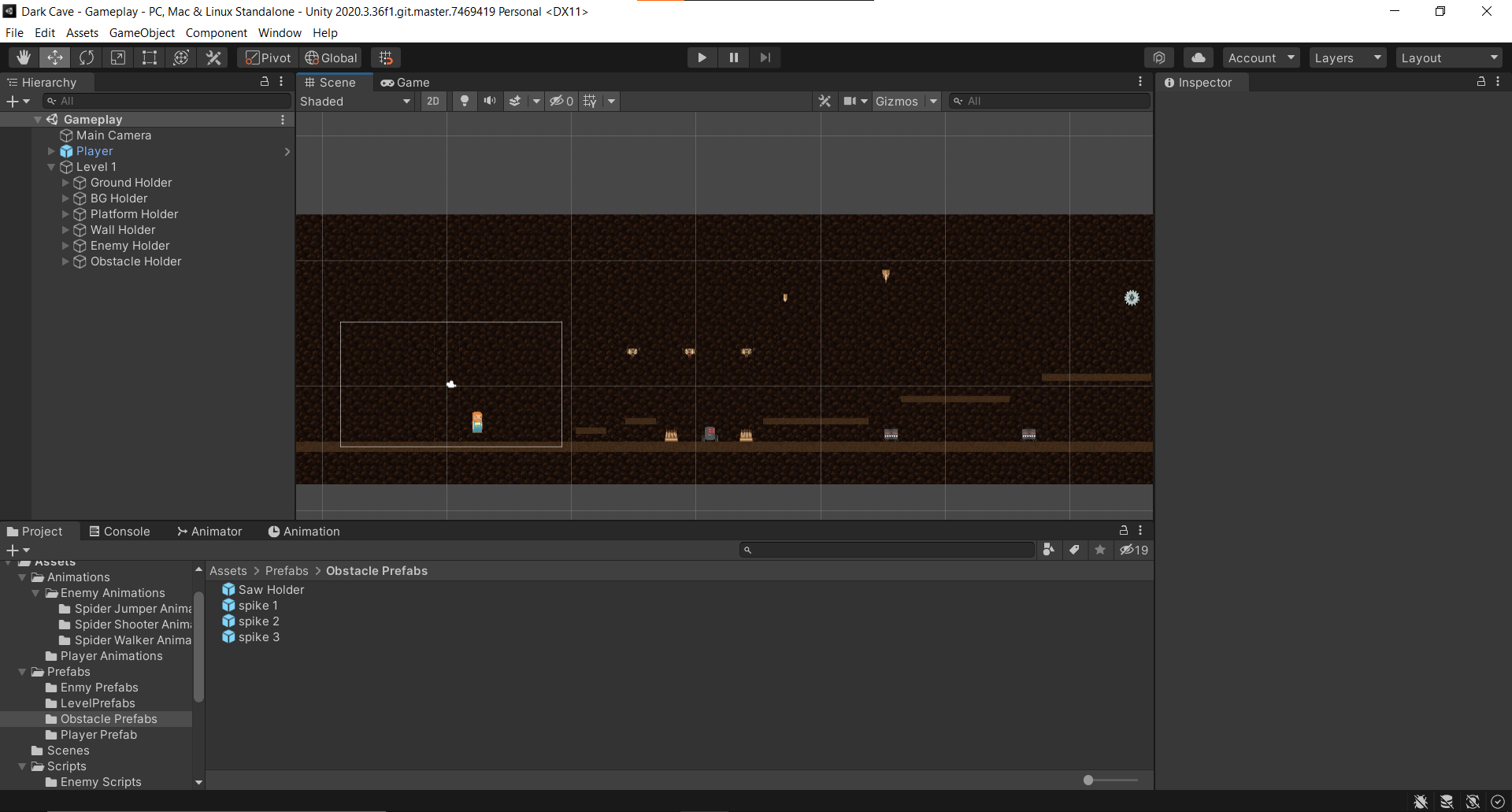Viewport: 1512px width, 812px height.
Task: Activate the Hand pan tool
Action: [x=23, y=57]
